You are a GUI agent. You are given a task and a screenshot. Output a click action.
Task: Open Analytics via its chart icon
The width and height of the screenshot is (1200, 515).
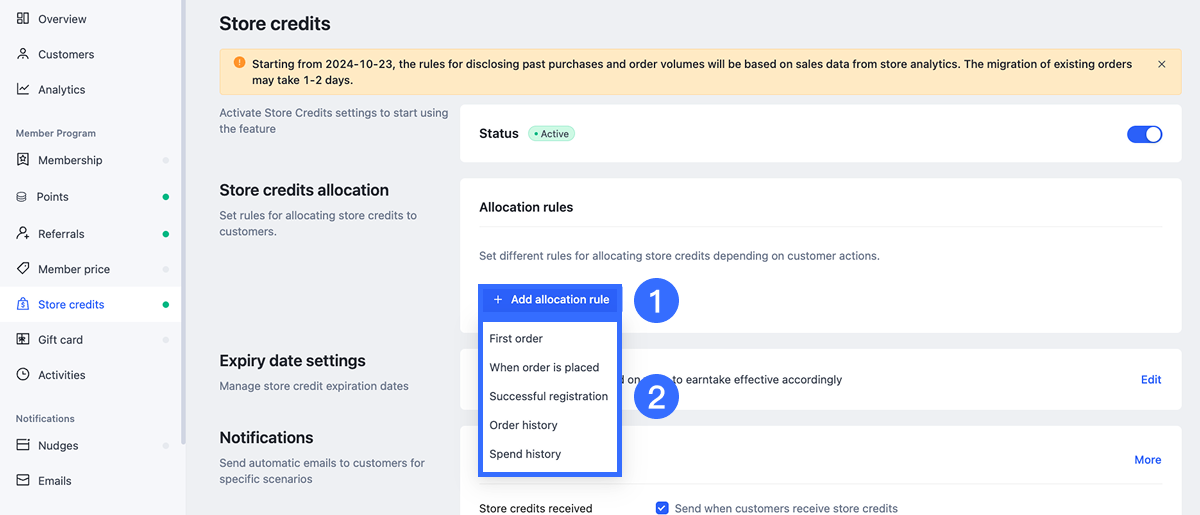coord(23,89)
